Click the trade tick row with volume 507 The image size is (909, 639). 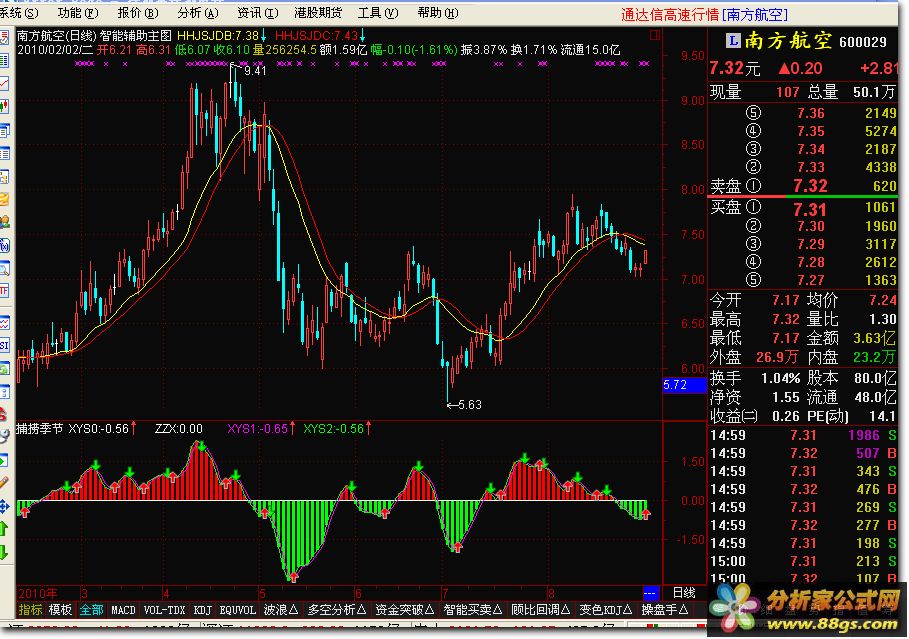click(803, 453)
